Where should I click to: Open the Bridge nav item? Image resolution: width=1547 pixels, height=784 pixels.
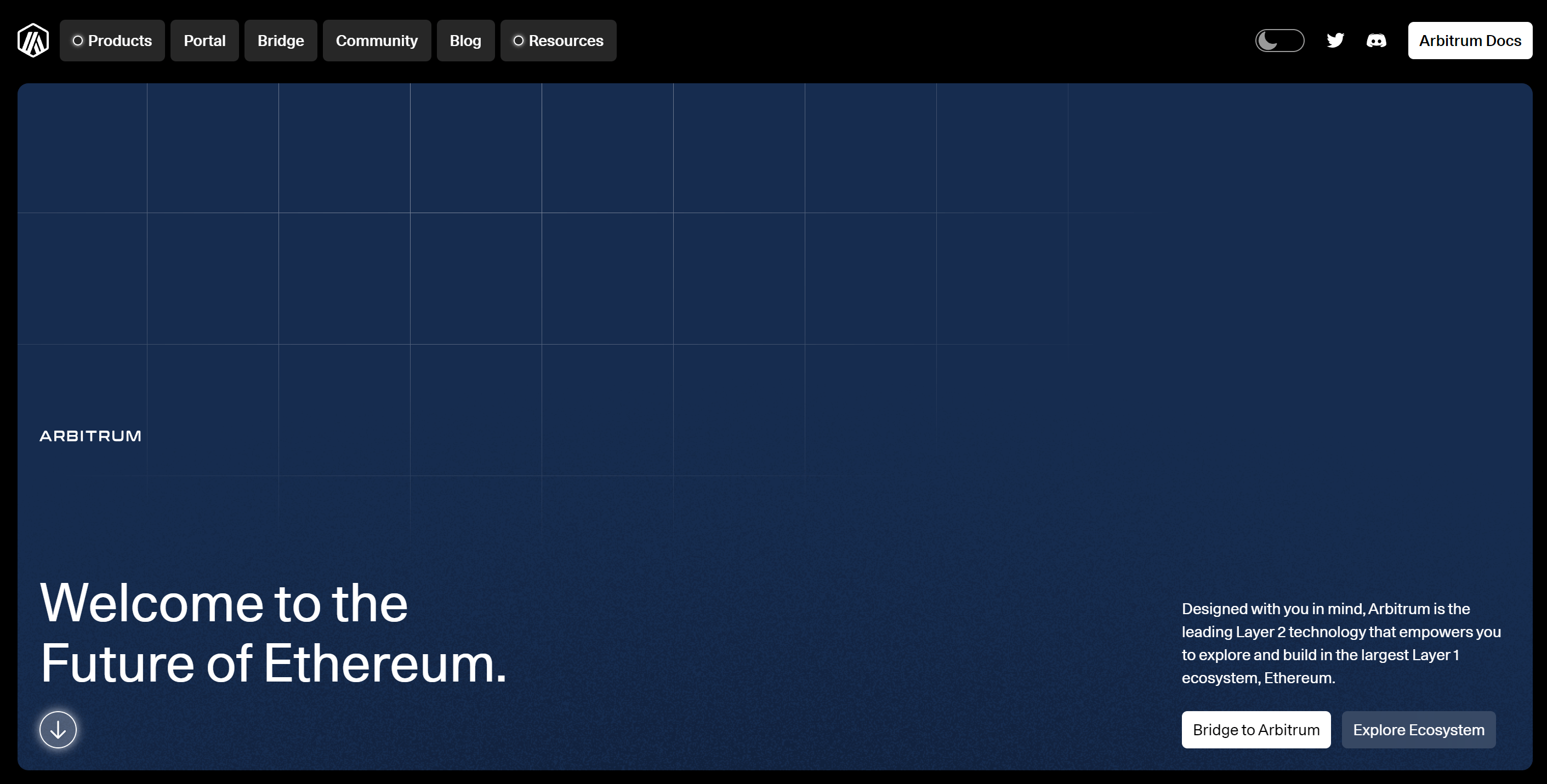pyautogui.click(x=281, y=40)
